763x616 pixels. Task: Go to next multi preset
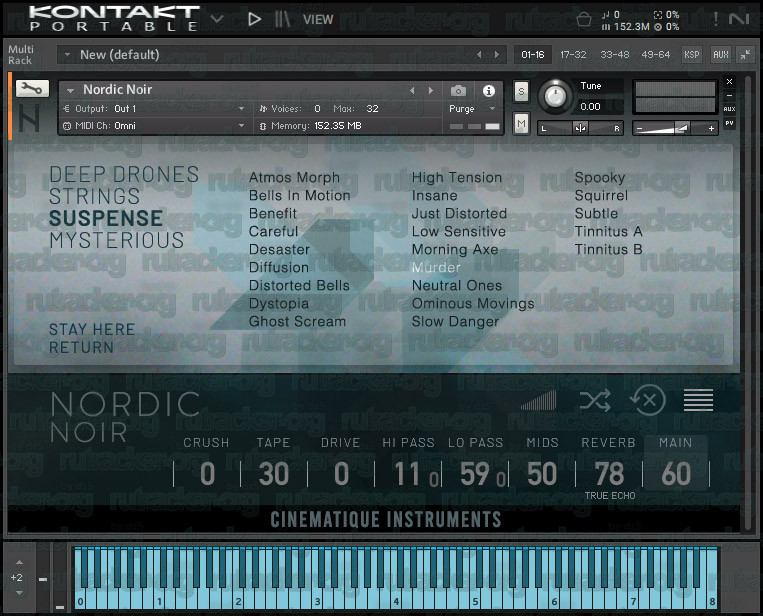tap(497, 54)
